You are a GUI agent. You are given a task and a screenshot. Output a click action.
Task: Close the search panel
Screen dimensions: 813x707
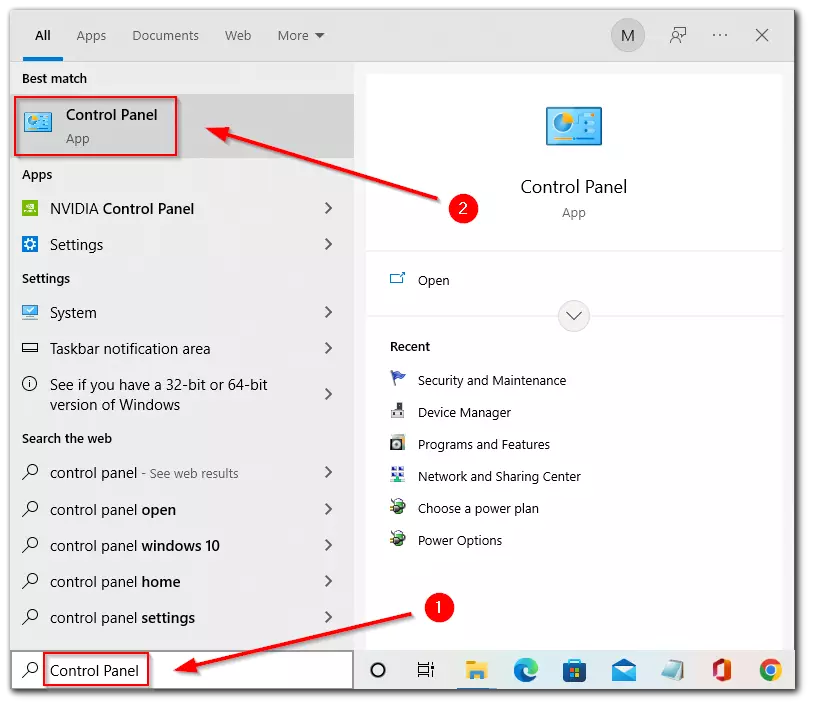762,35
